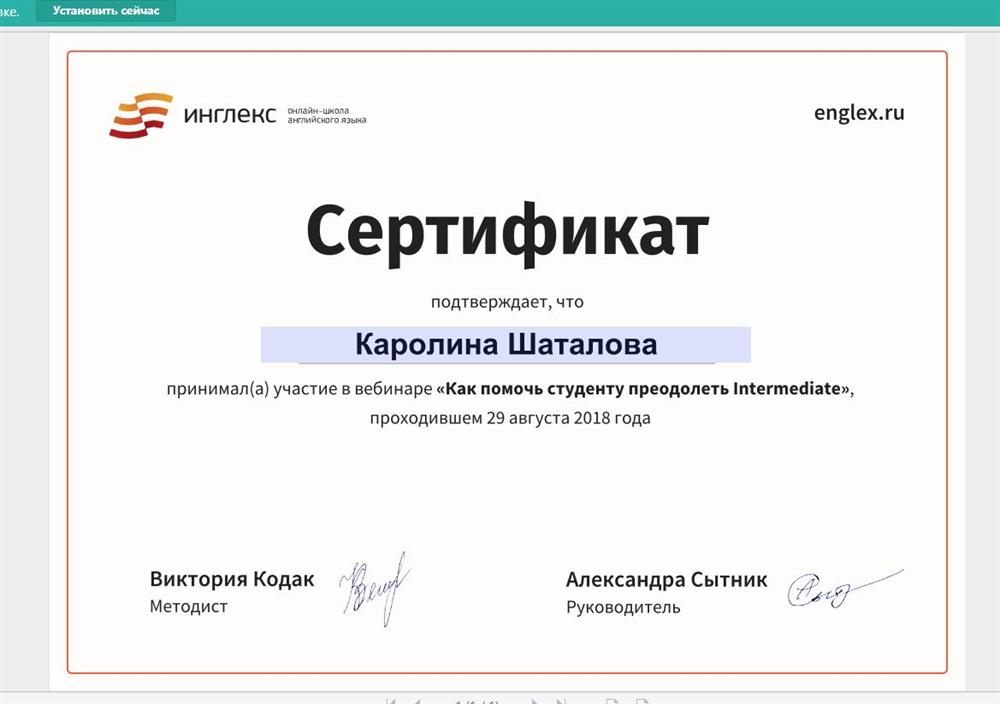Click the 'онлайн-школа английского языка' tagline
1000x704 pixels.
(327, 115)
